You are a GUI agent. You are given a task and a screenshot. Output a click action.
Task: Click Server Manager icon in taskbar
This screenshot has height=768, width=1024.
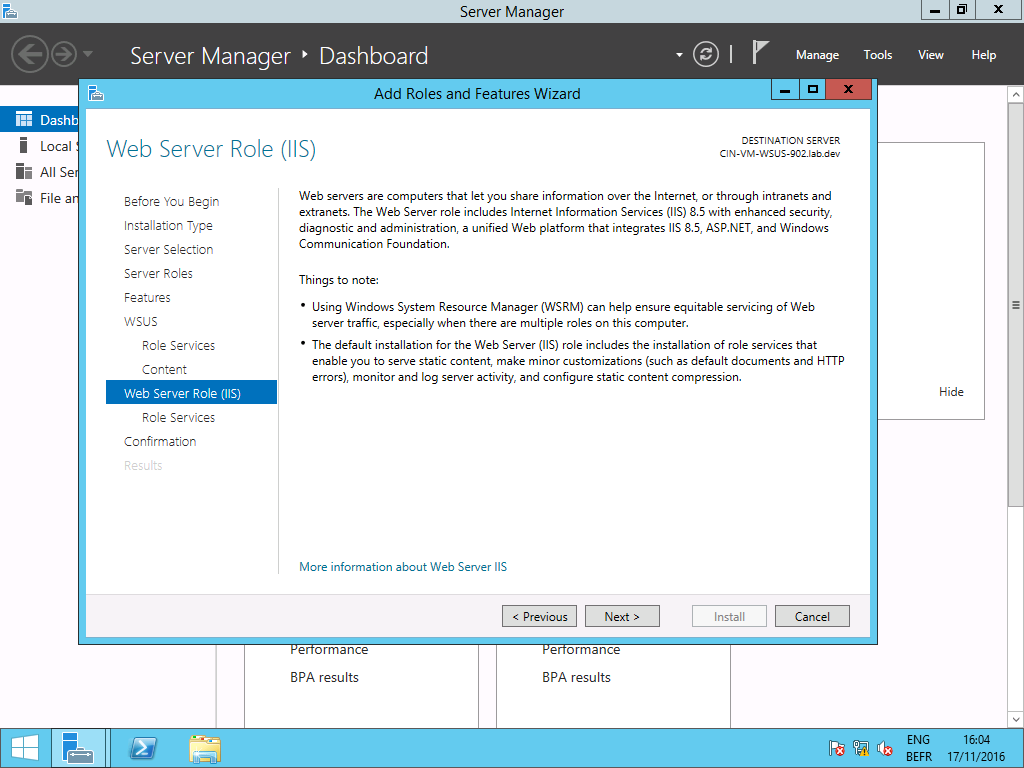(x=78, y=748)
